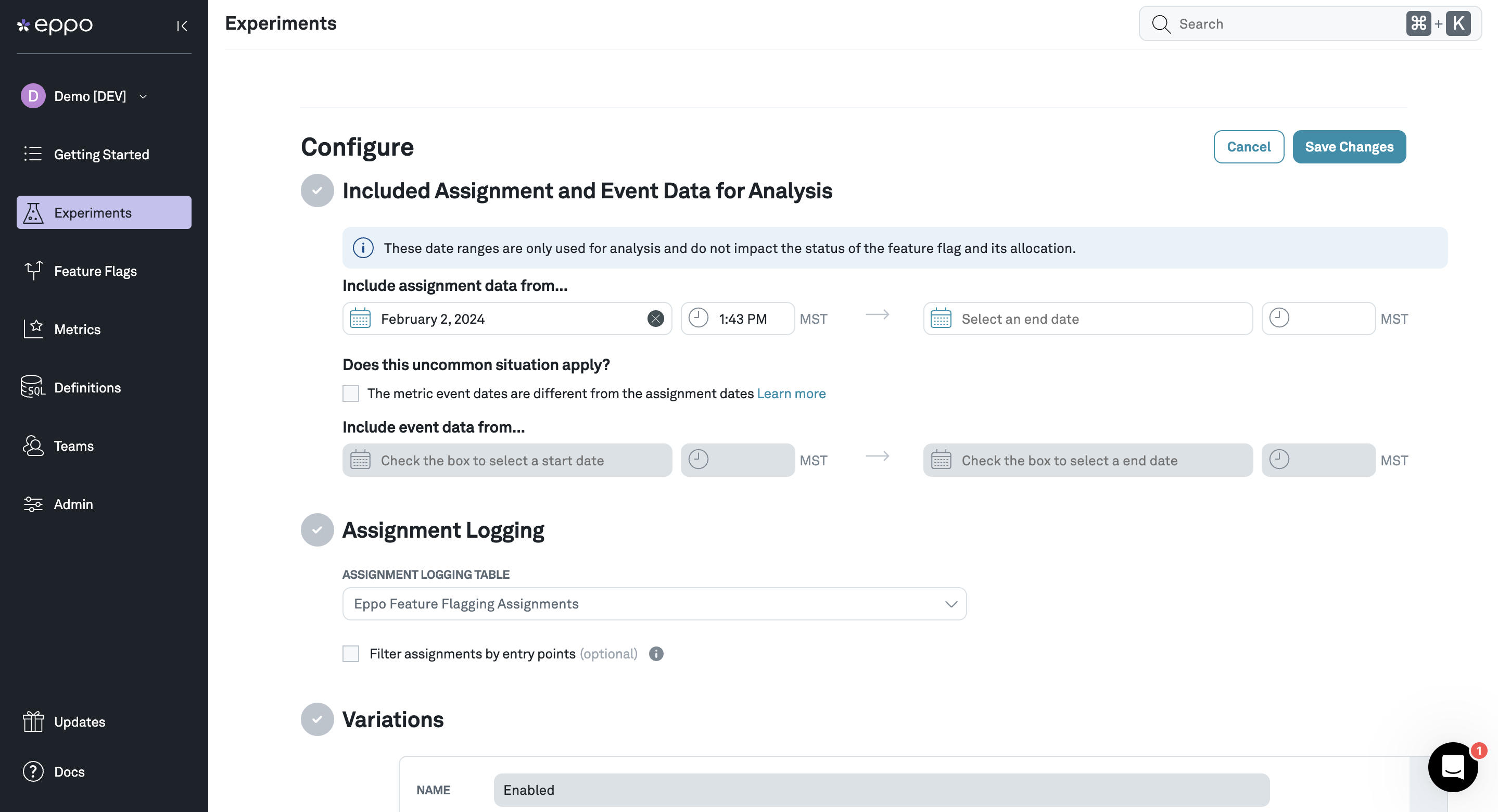This screenshot has height=812, width=1498.
Task: Go to Getting Started in the sidebar
Action: pyautogui.click(x=102, y=154)
